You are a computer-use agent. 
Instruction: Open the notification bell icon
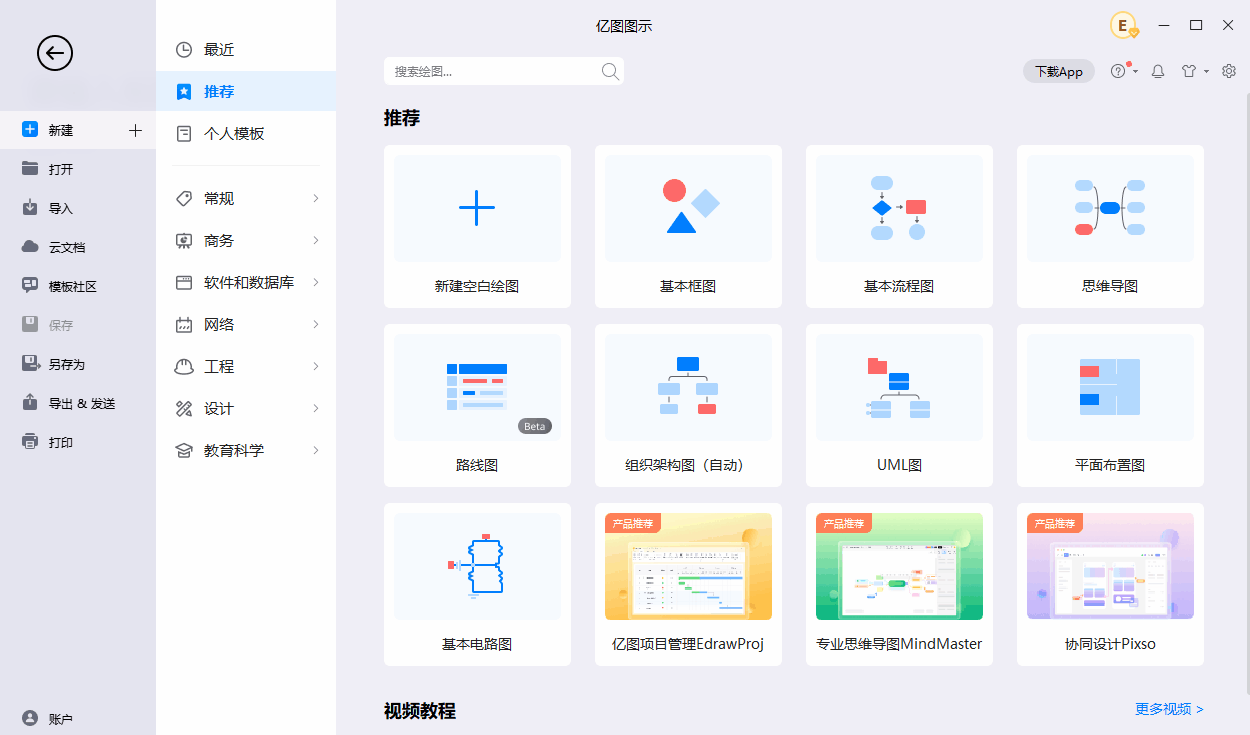pos(1157,71)
